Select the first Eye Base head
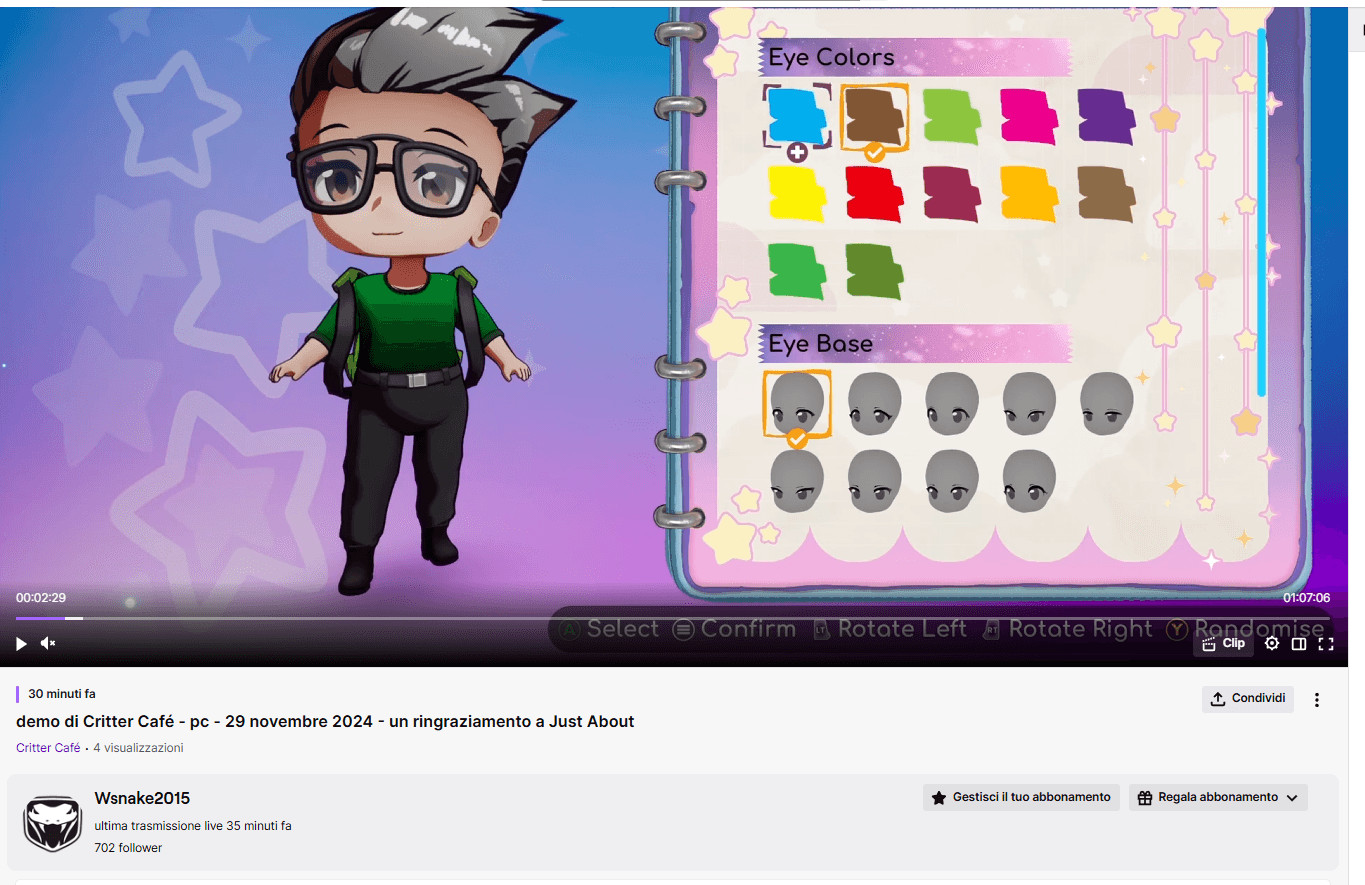The width and height of the screenshot is (1365, 885). (x=797, y=403)
